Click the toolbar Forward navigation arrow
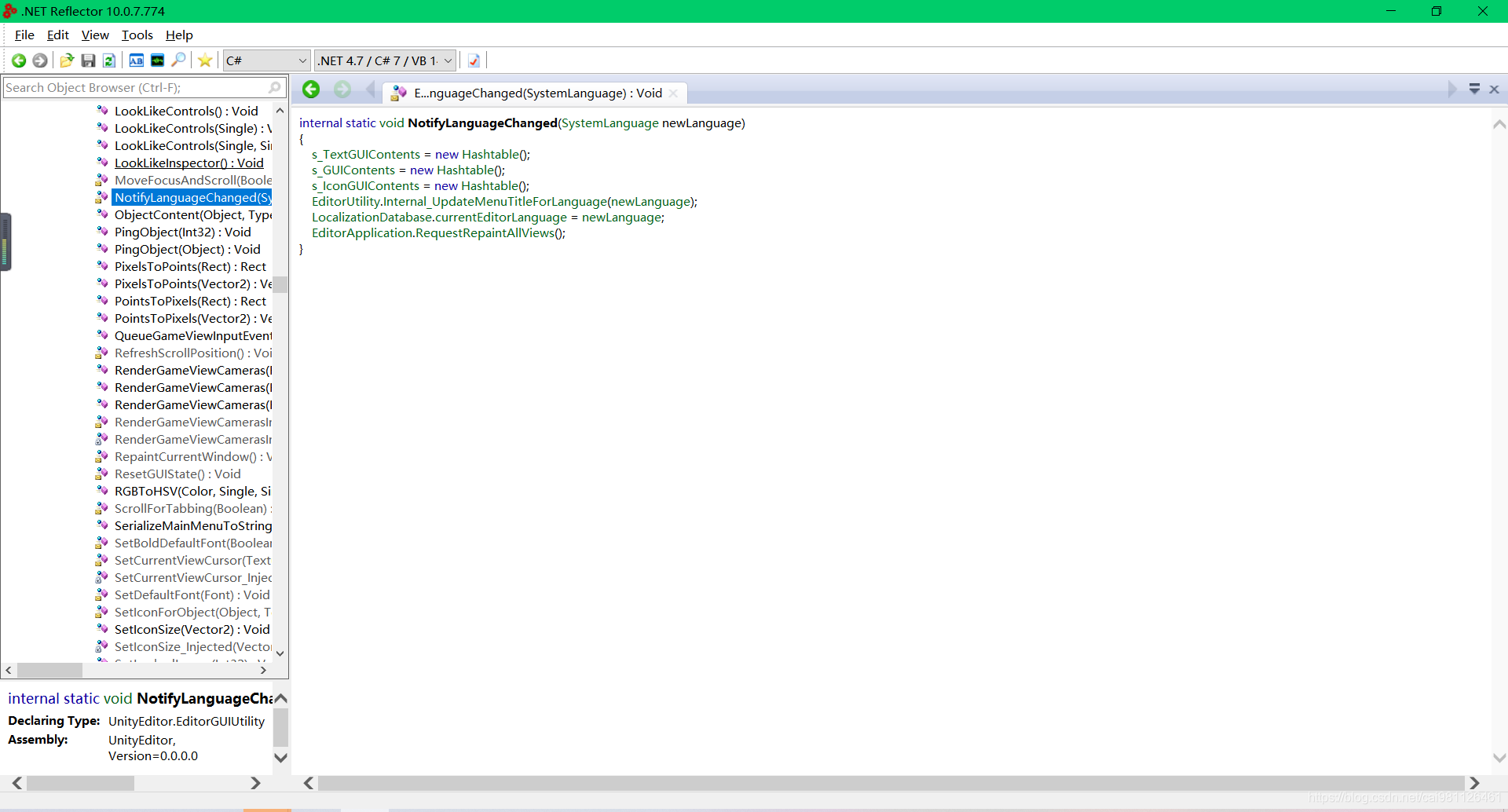Viewport: 1508px width, 812px height. pos(40,60)
